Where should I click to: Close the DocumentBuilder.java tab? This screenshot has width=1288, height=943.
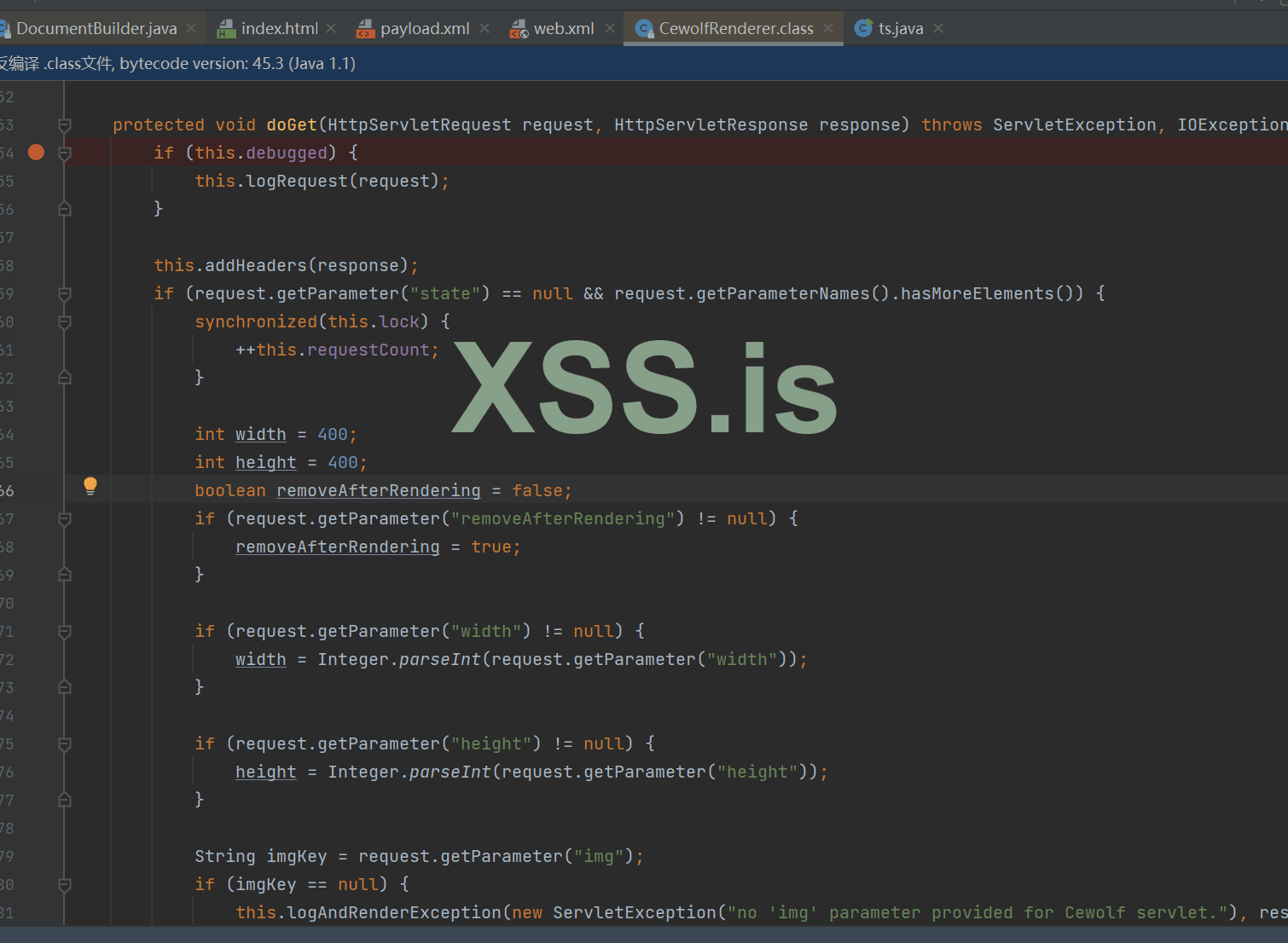(191, 29)
